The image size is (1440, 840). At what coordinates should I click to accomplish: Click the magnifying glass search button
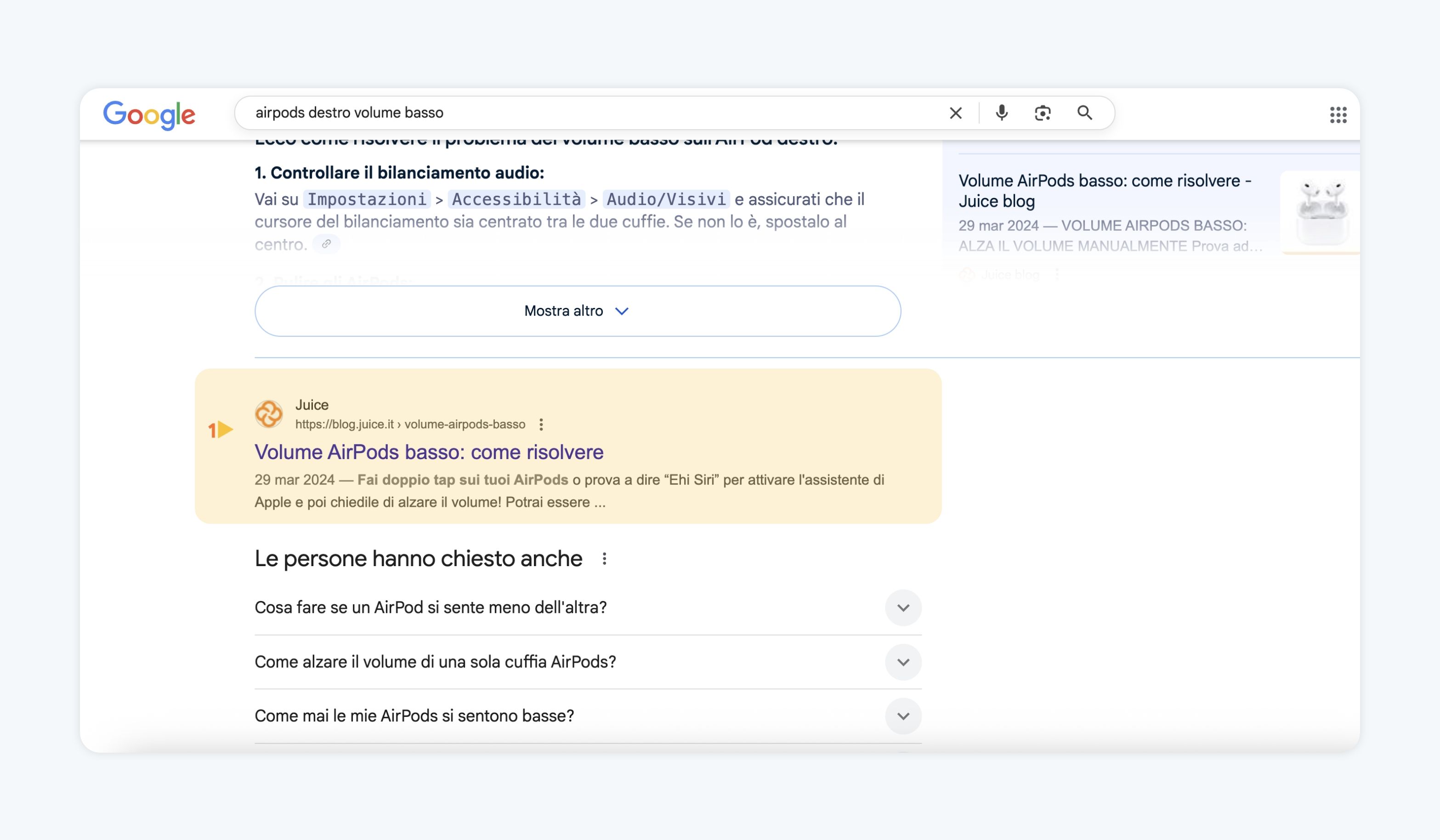coord(1084,113)
